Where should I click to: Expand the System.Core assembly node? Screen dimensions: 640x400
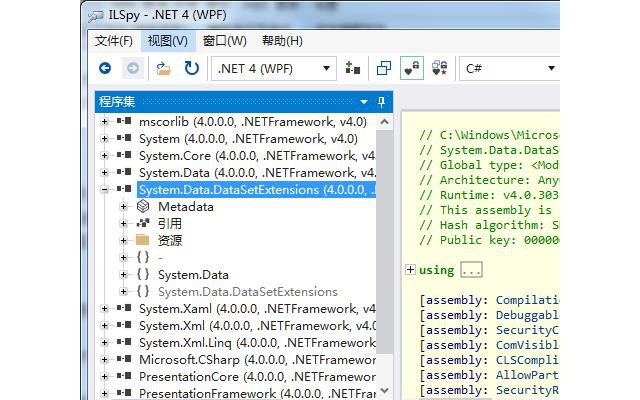click(x=104, y=156)
